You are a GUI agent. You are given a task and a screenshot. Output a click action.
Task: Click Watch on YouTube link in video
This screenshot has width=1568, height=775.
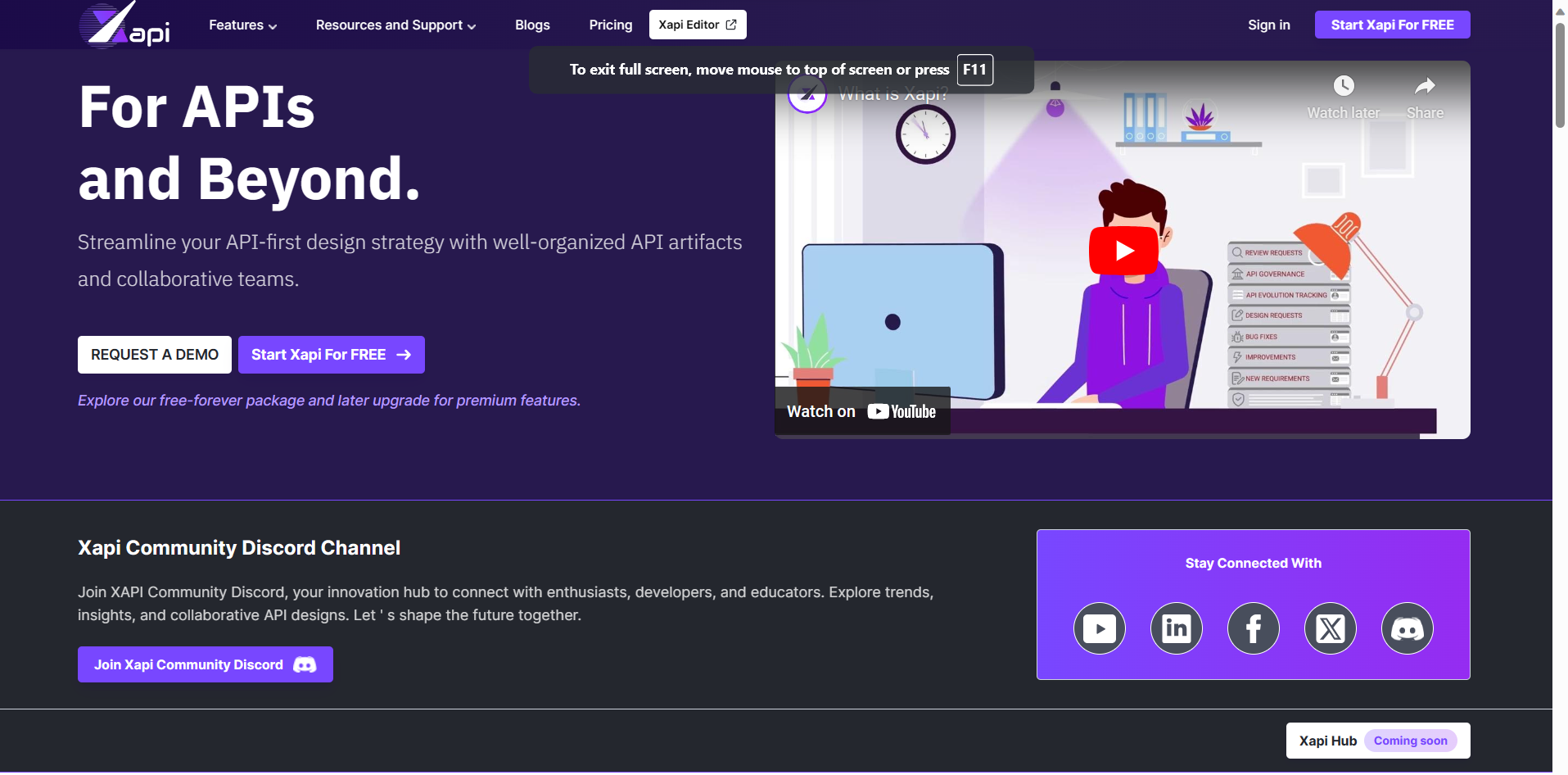click(861, 411)
